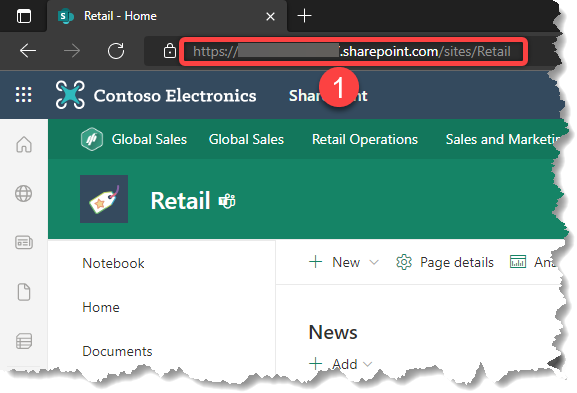The height and width of the screenshot is (393, 577).
Task: Go back using browser back arrow
Action: click(x=28, y=51)
